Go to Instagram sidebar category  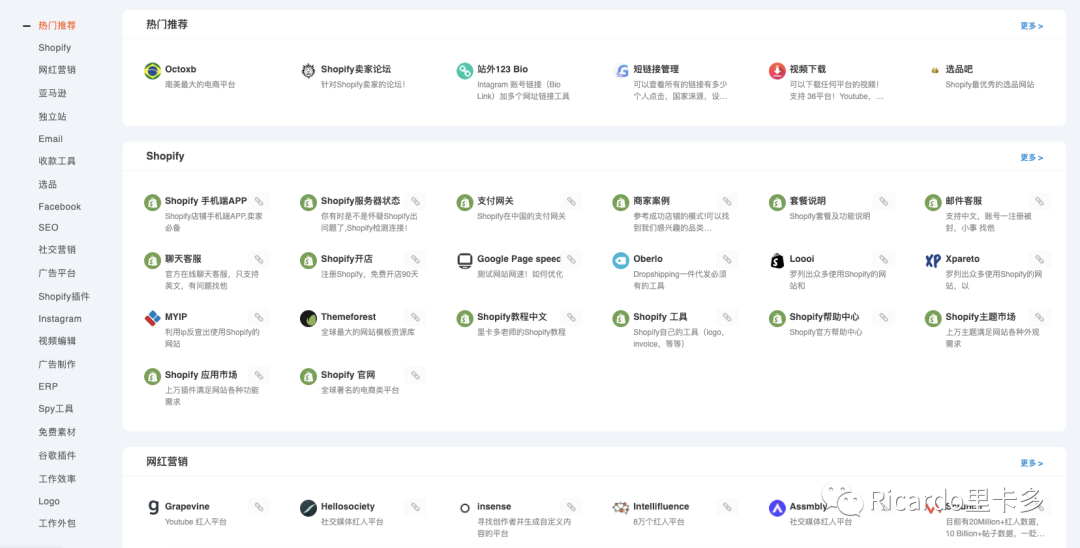60,319
